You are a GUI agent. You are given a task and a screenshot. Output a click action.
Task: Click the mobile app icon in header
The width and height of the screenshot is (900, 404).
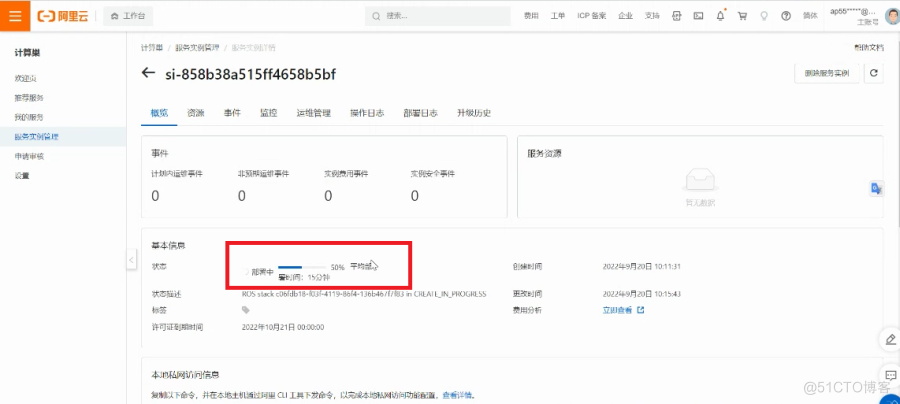coord(677,16)
